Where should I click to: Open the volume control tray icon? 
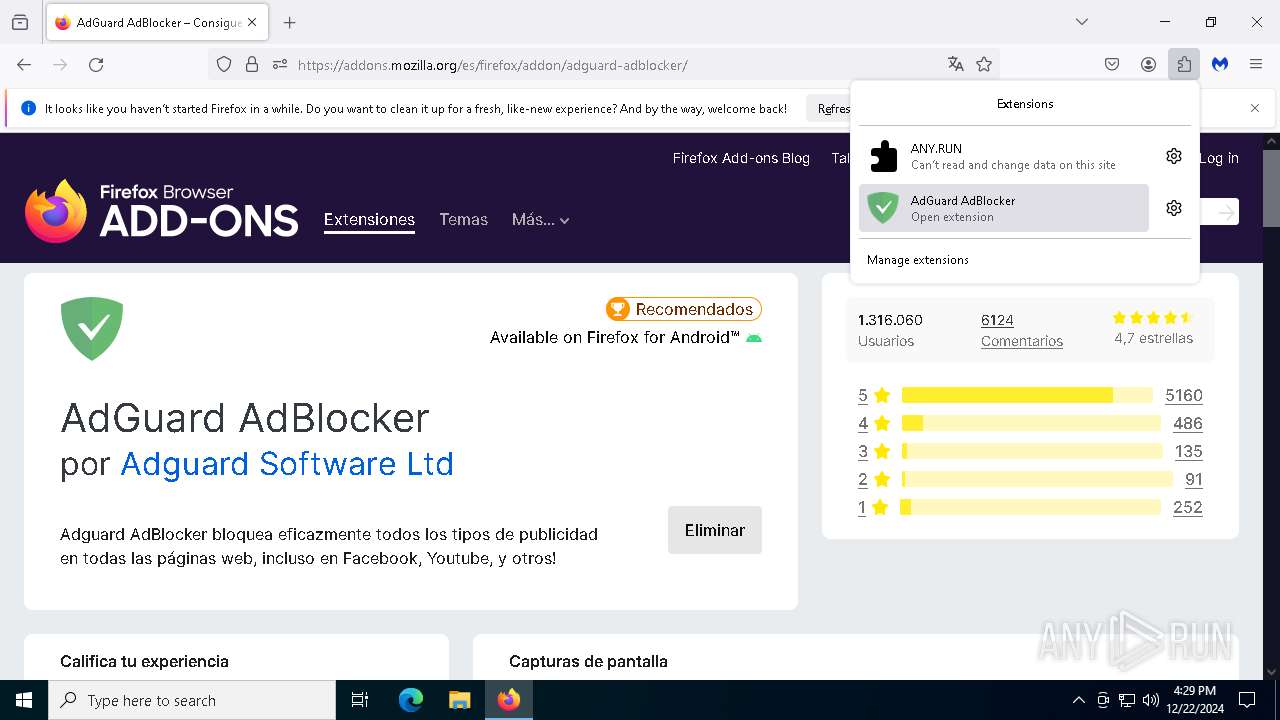tap(1151, 700)
